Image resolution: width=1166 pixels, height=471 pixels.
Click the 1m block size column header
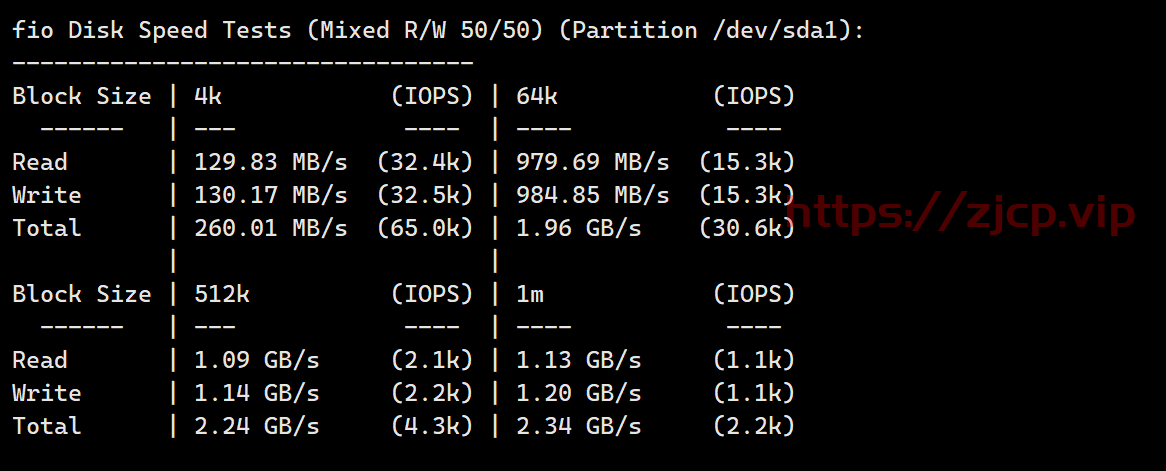pos(530,294)
